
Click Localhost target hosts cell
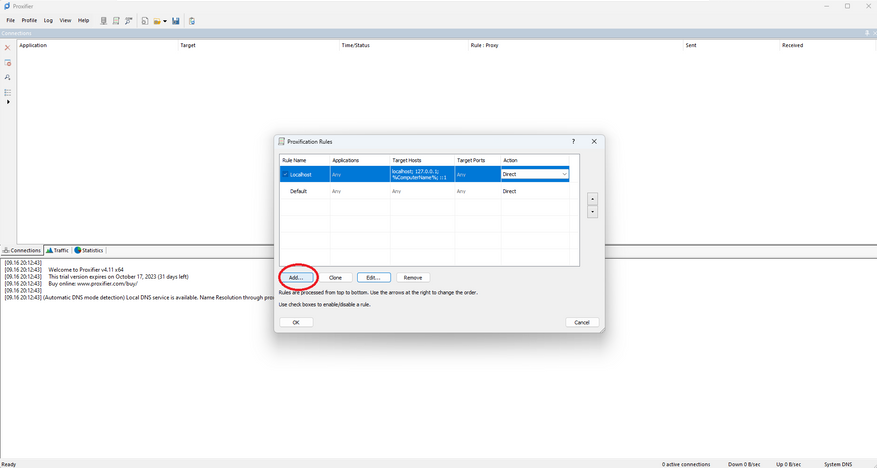coord(422,174)
